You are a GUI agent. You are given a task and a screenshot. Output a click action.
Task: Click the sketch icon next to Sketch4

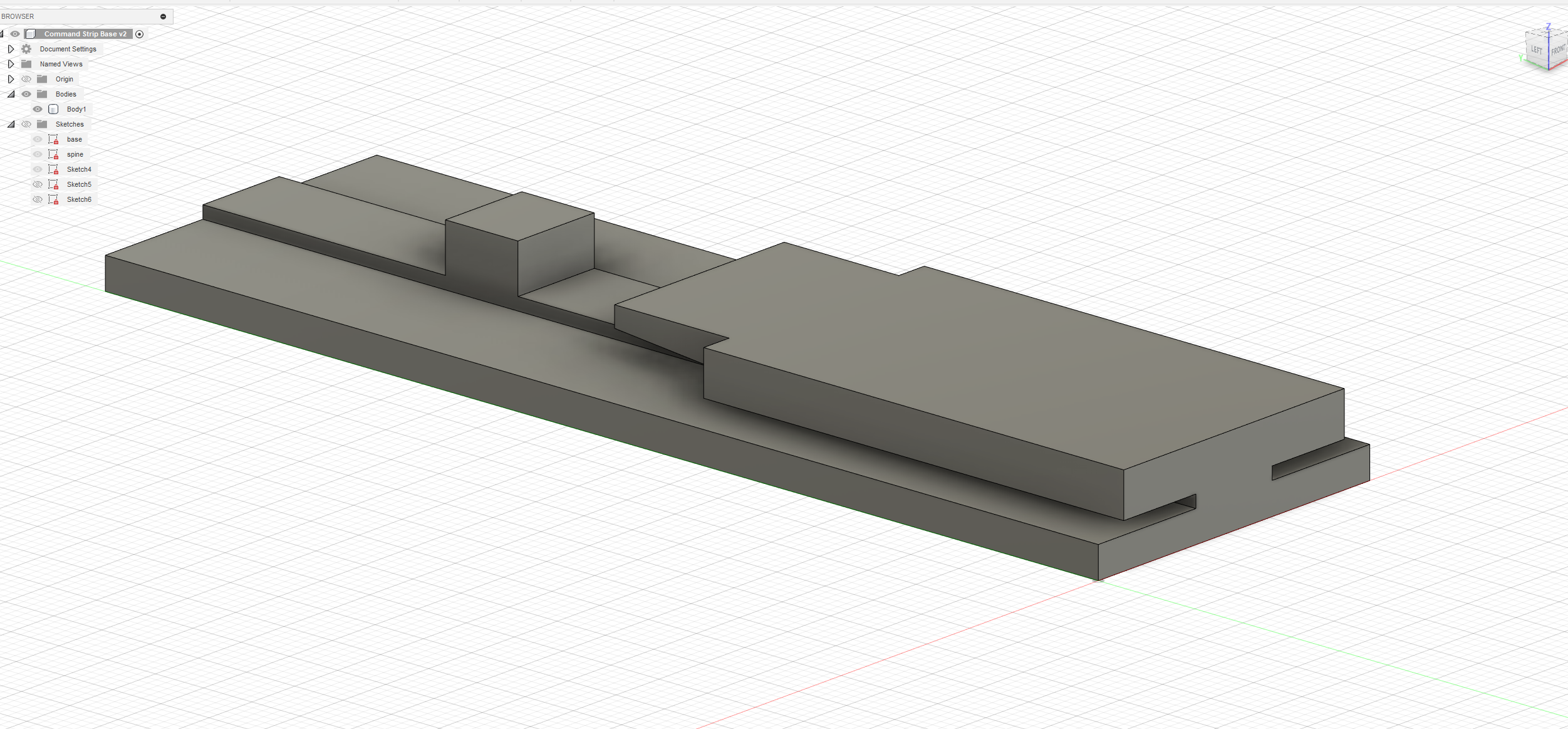pos(53,169)
